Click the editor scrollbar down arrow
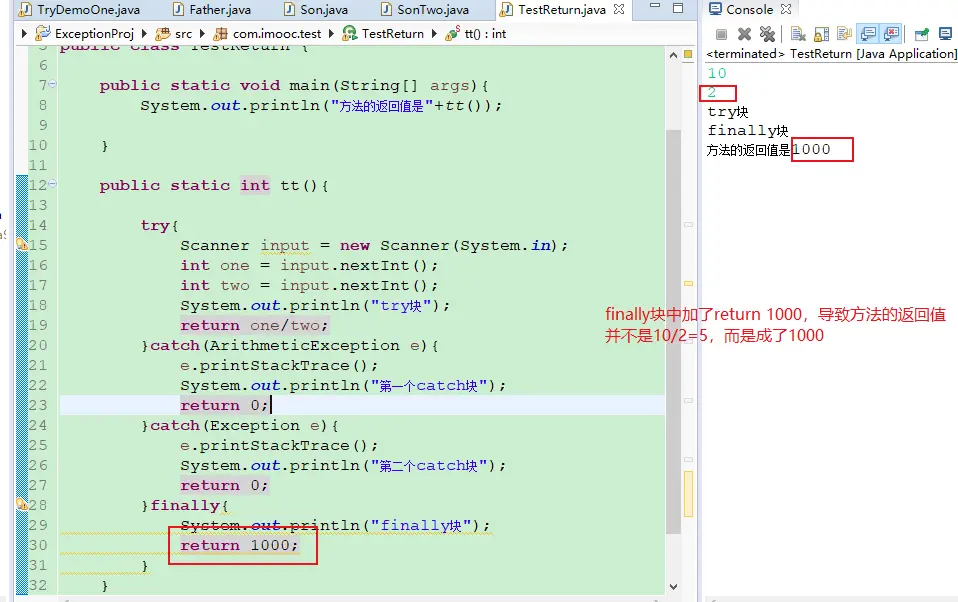958x602 pixels. click(673, 586)
